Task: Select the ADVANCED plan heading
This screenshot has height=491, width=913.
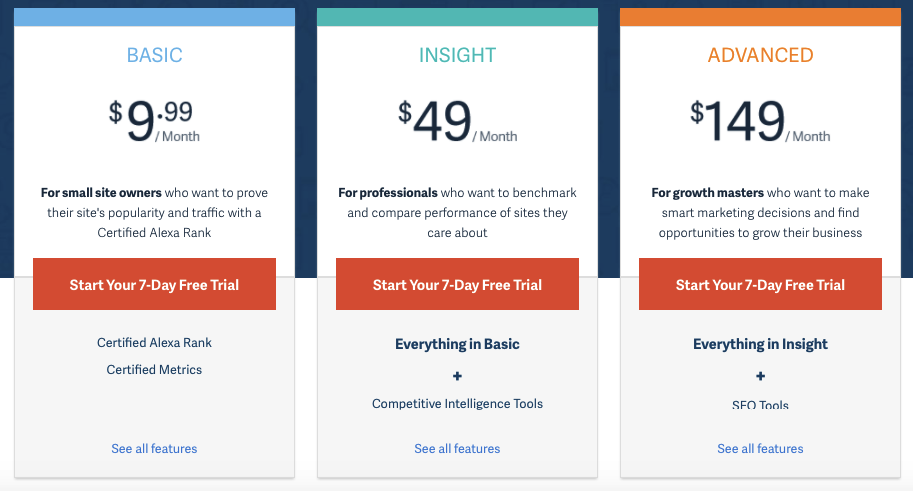Action: [x=760, y=56]
